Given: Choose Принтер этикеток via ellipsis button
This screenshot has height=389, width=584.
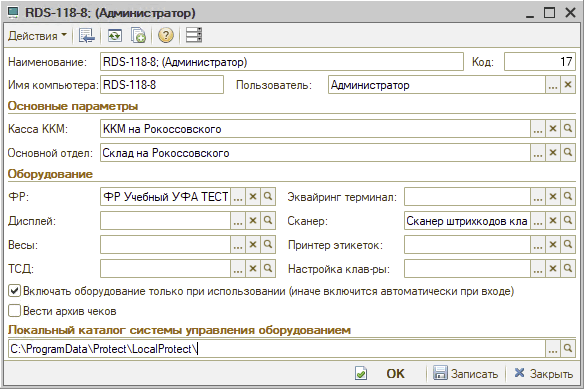Looking at the screenshot, I should click(x=538, y=245).
